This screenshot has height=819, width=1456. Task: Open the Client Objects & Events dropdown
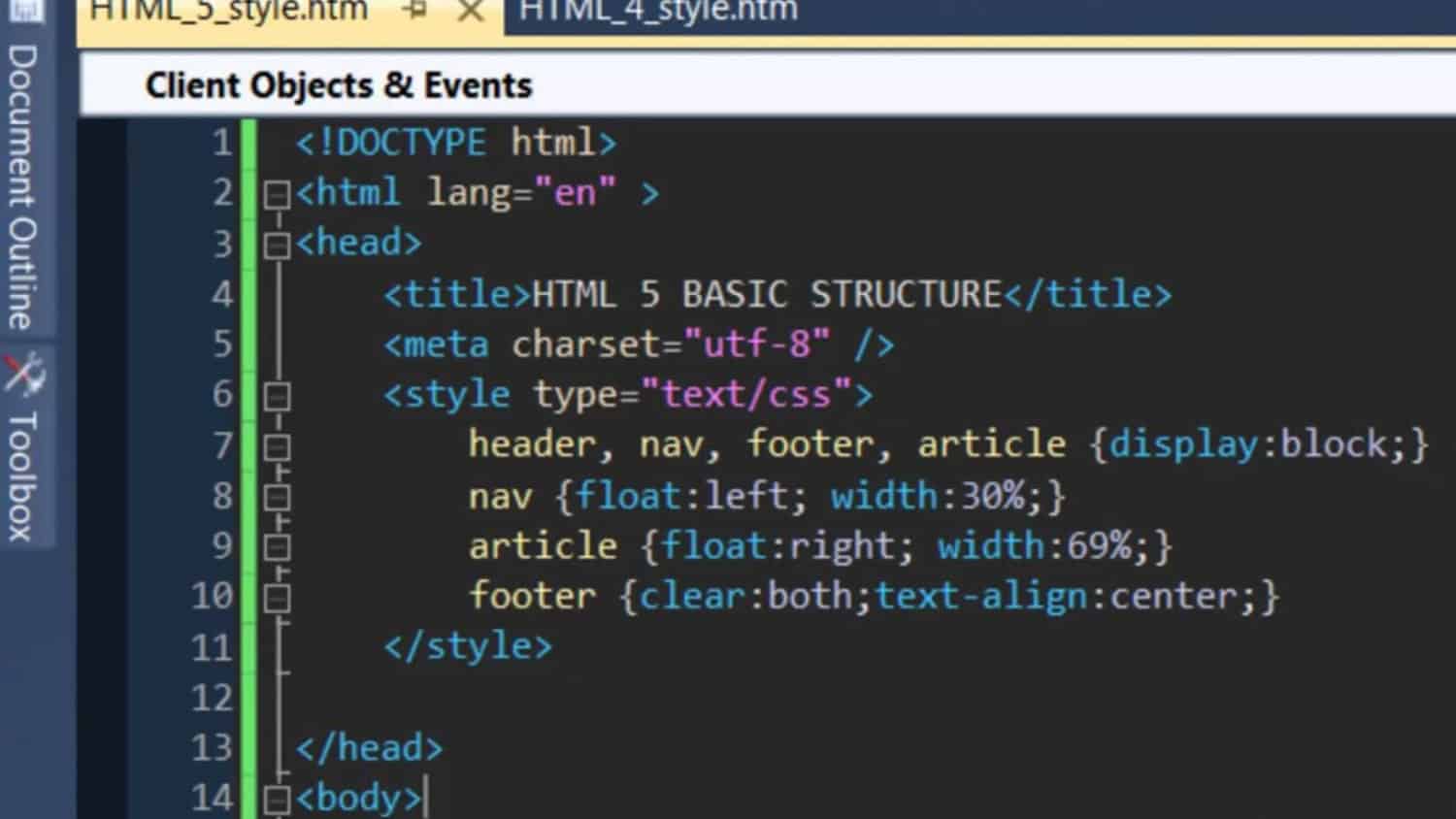(338, 85)
